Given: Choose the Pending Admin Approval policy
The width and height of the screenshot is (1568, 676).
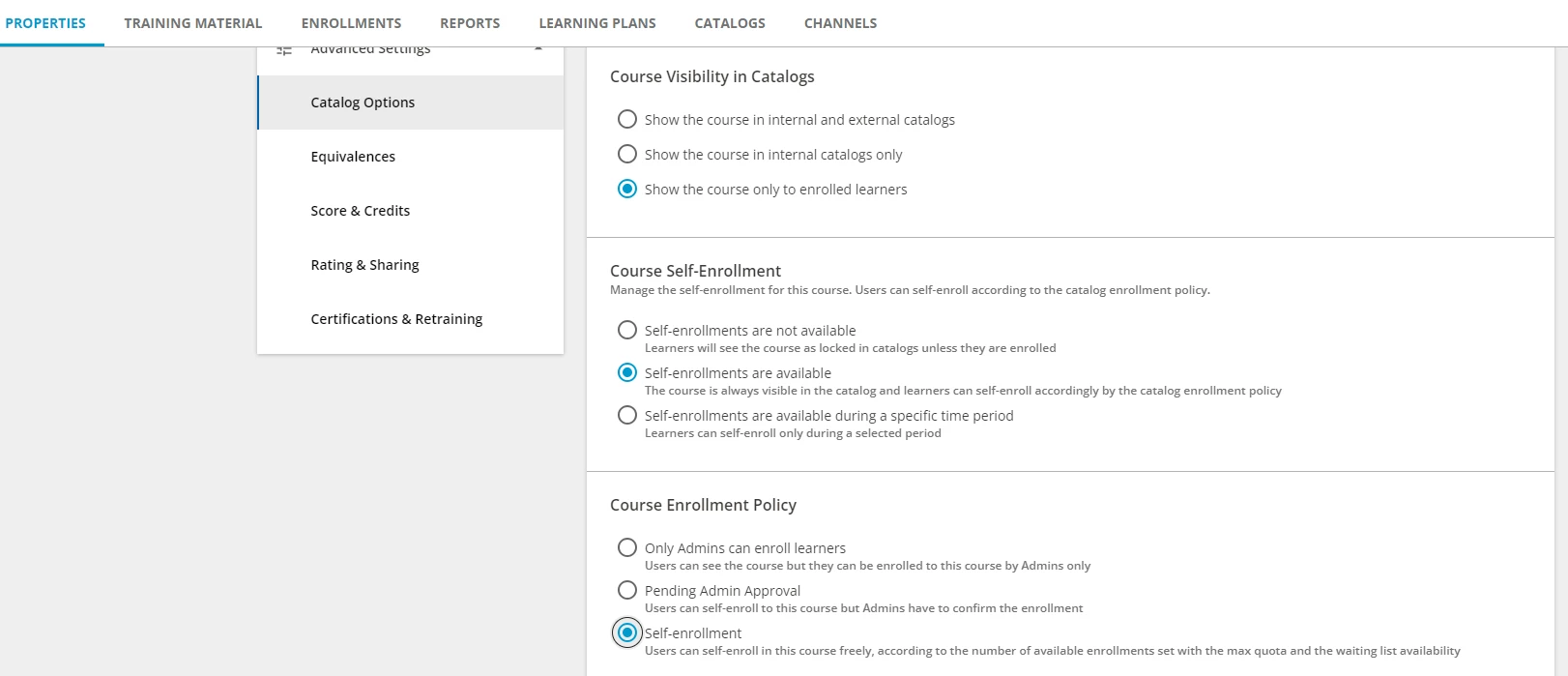Looking at the screenshot, I should (x=627, y=590).
